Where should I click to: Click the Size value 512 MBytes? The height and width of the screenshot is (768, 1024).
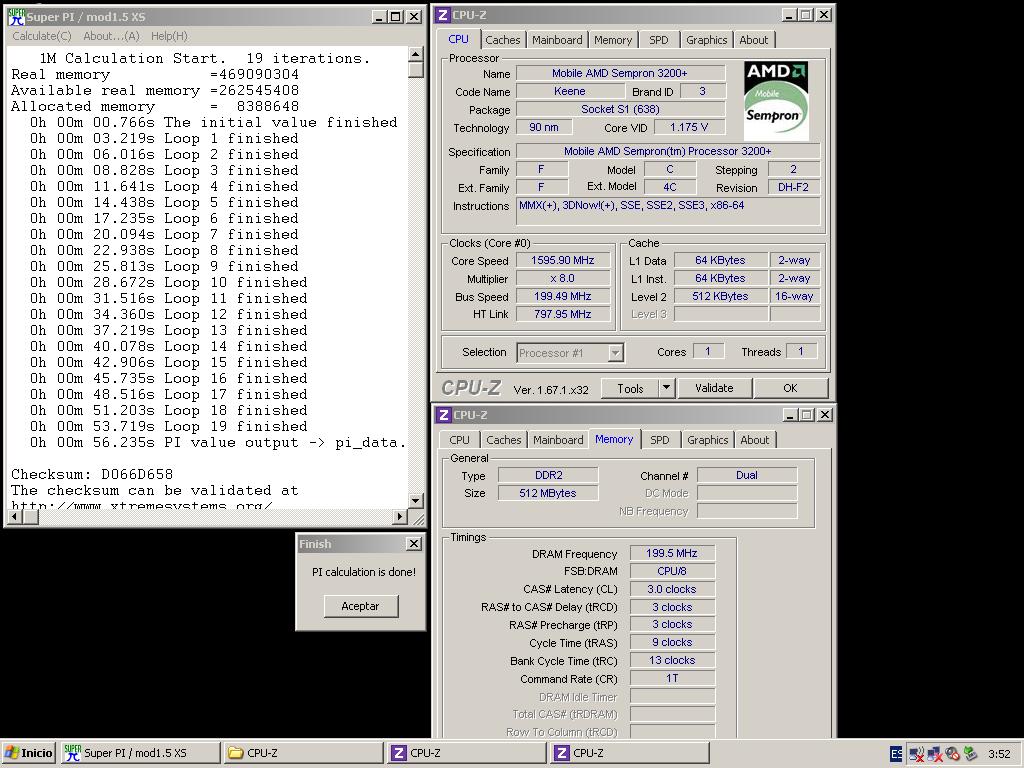pos(548,493)
